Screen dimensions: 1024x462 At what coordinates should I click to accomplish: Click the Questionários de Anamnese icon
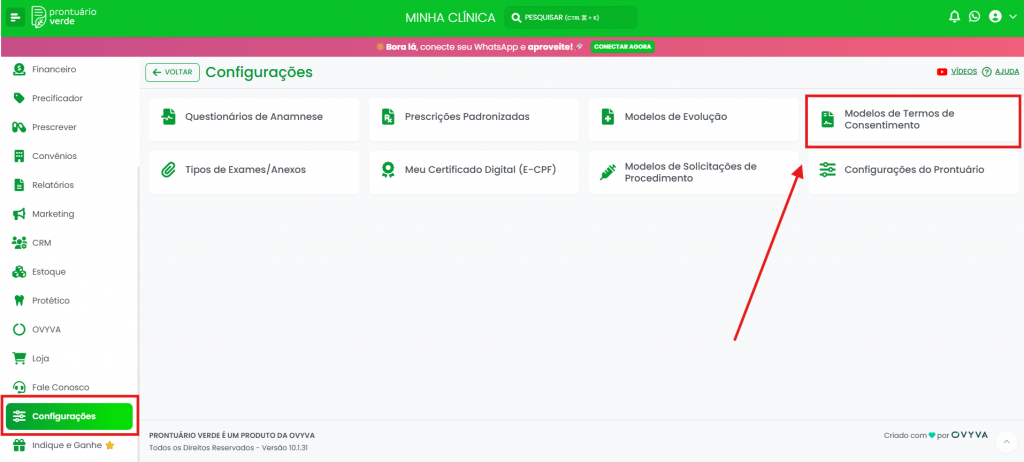point(168,117)
